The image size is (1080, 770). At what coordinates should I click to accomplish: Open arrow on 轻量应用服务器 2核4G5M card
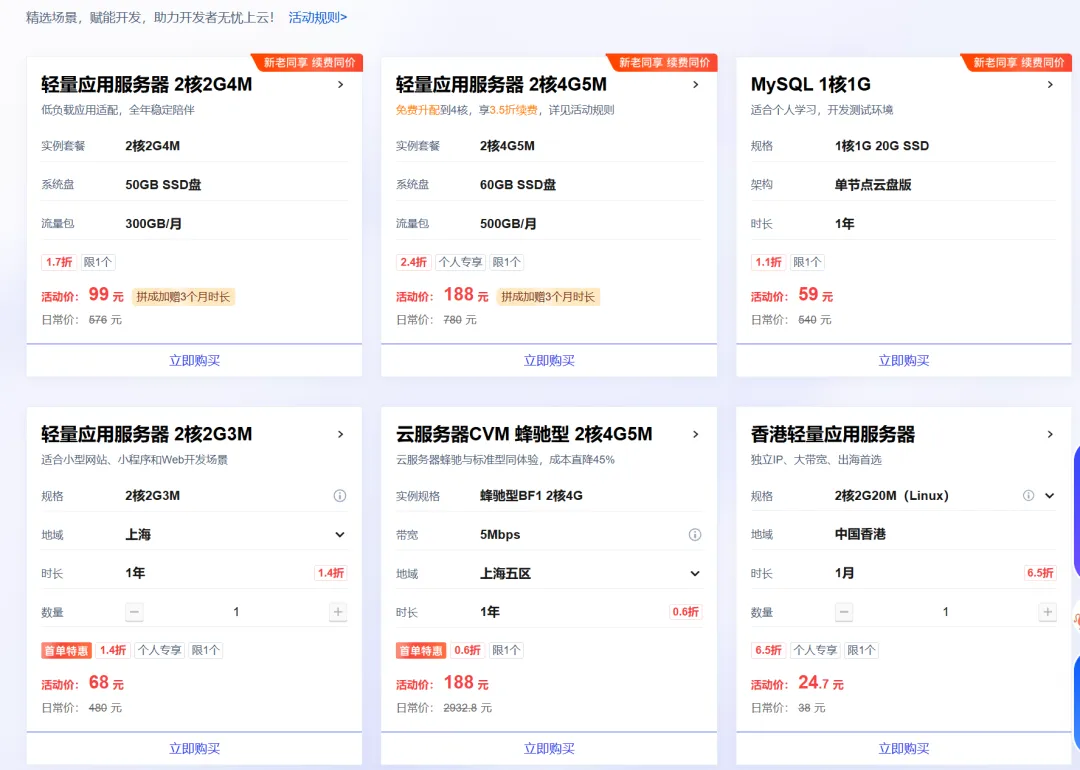pyautogui.click(x=696, y=85)
